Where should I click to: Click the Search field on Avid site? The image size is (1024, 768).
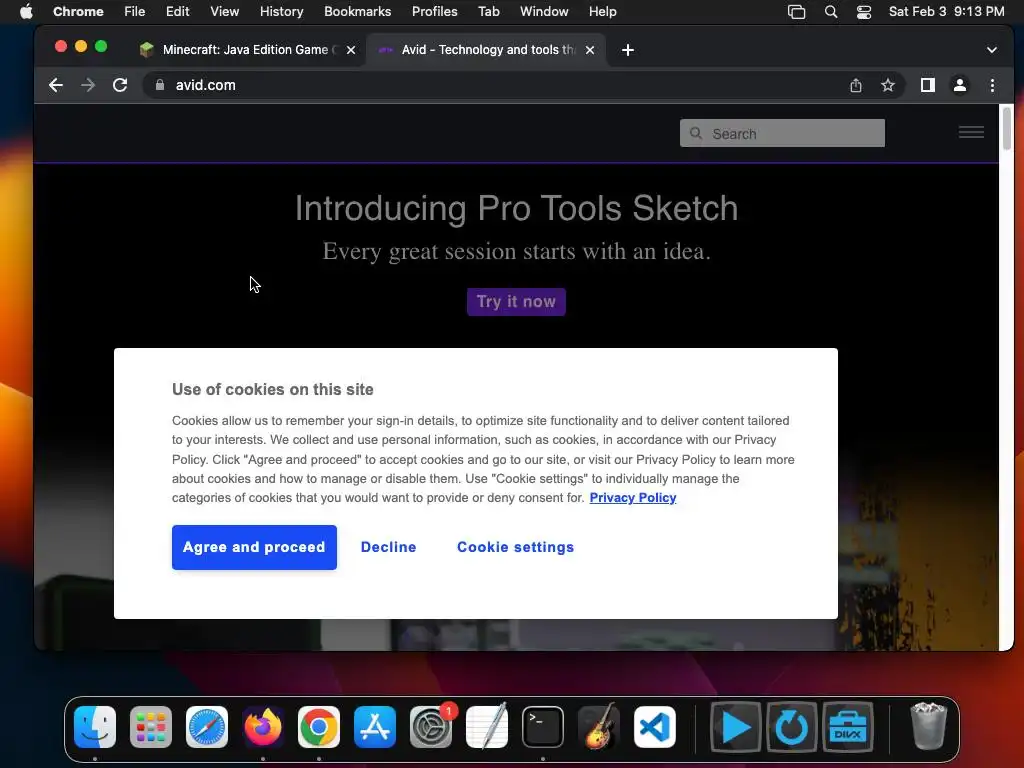(782, 133)
